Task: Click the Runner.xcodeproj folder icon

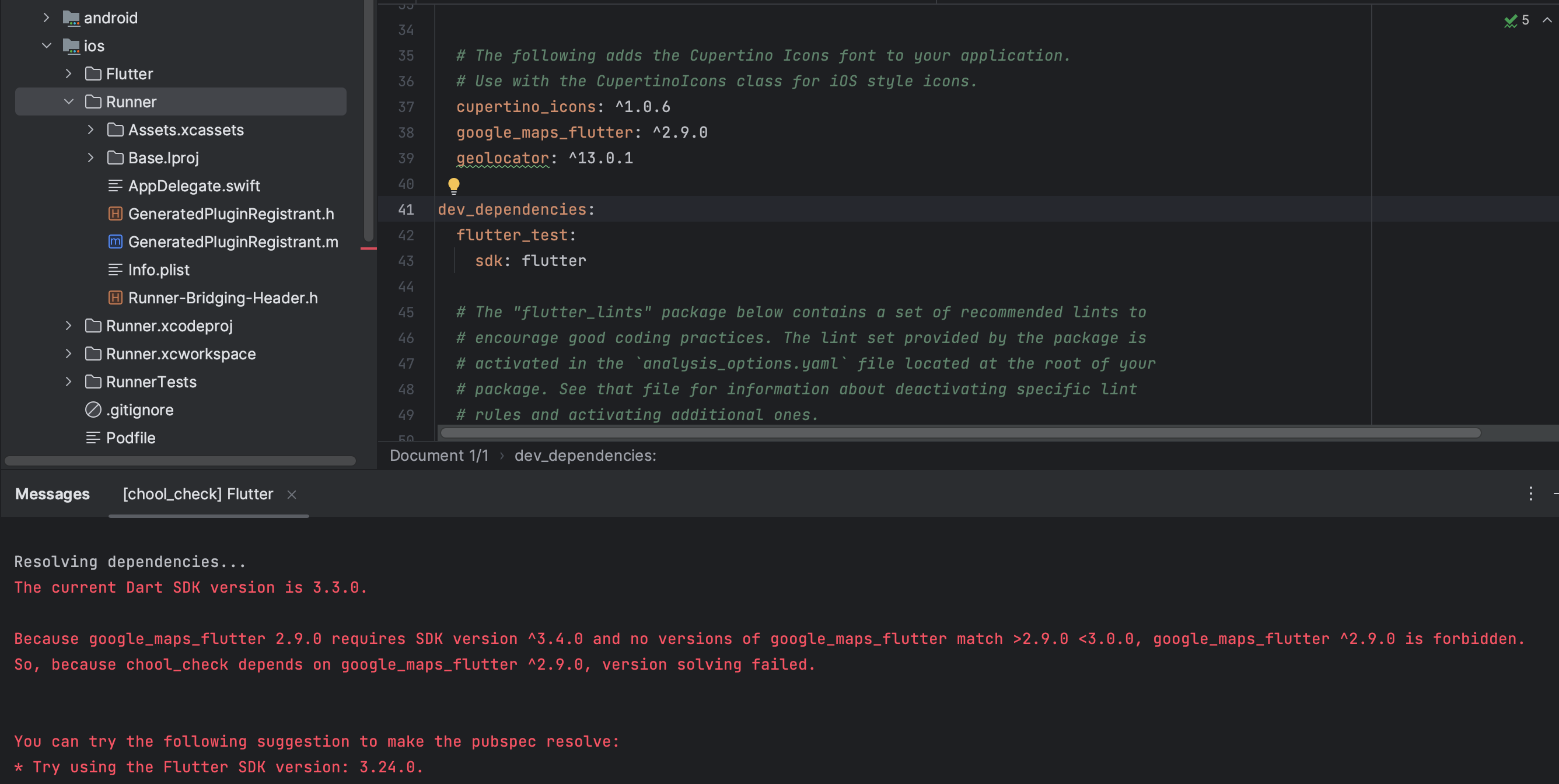Action: point(93,326)
